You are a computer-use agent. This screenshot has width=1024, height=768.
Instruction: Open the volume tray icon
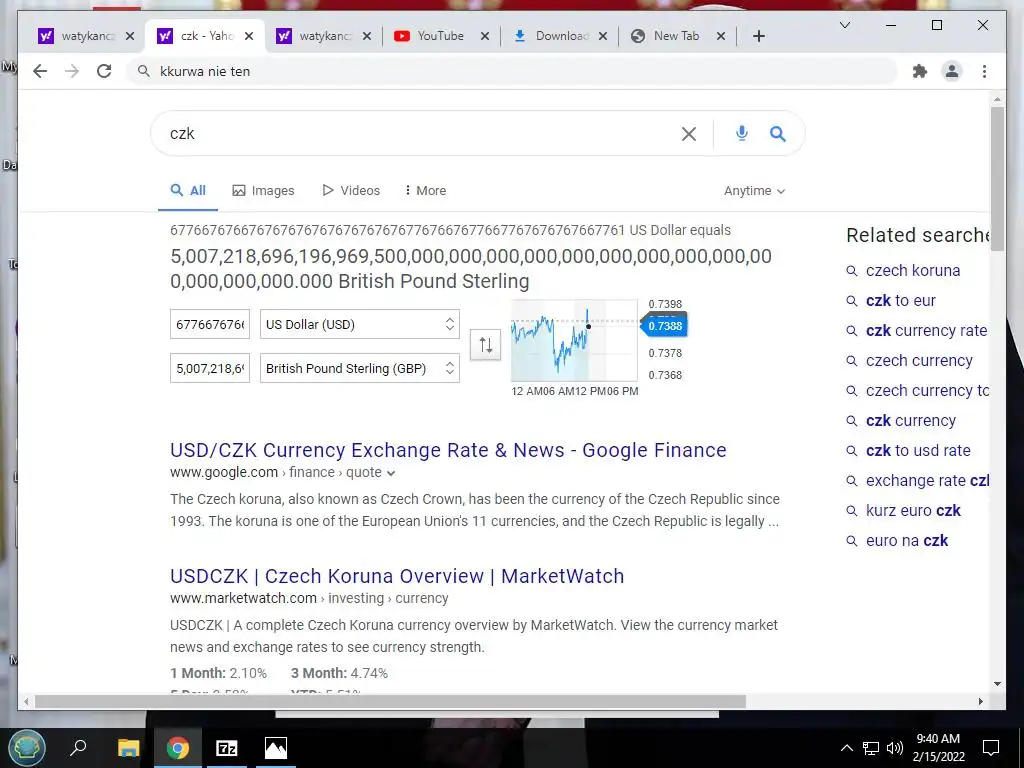[x=895, y=748]
